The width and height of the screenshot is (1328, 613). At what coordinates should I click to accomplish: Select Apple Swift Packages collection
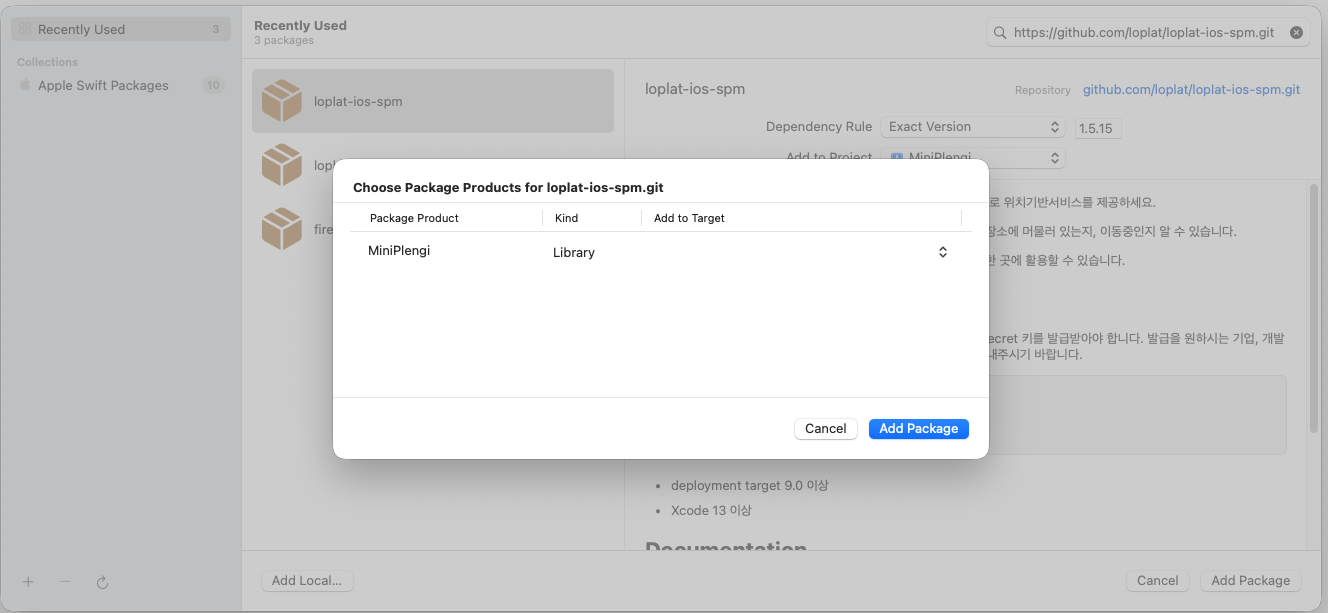(103, 85)
